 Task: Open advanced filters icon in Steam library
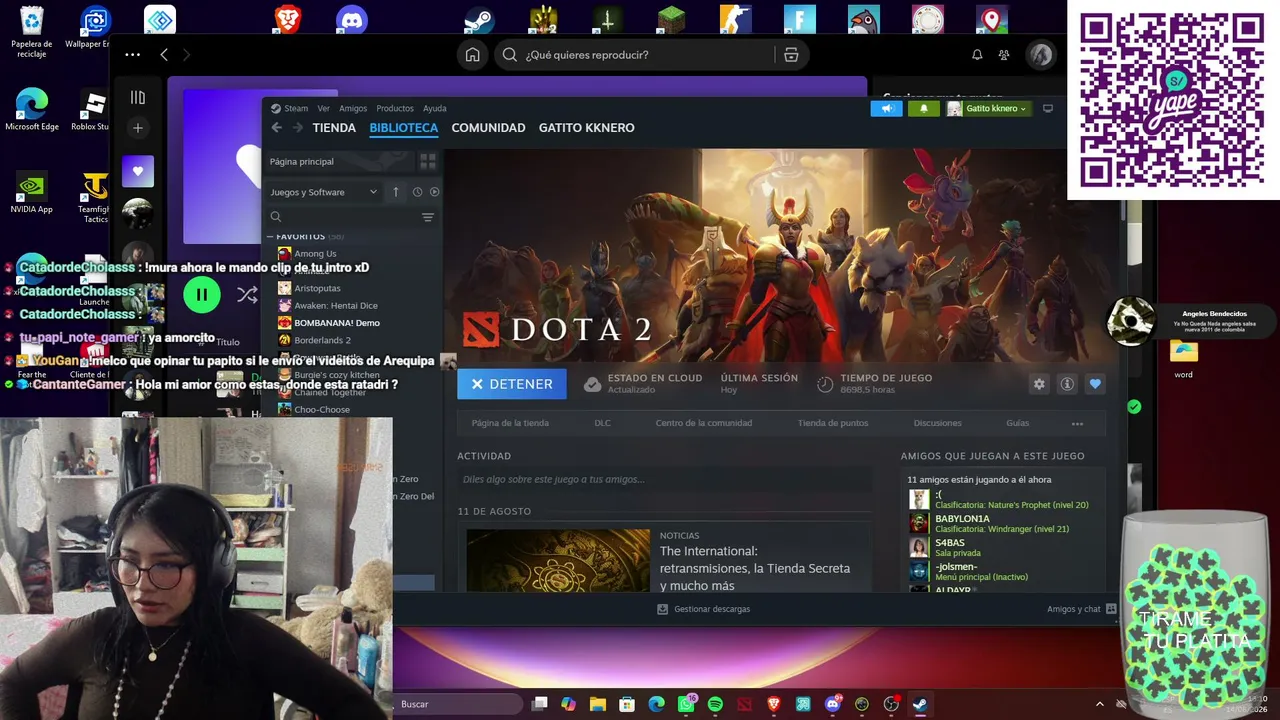point(428,217)
